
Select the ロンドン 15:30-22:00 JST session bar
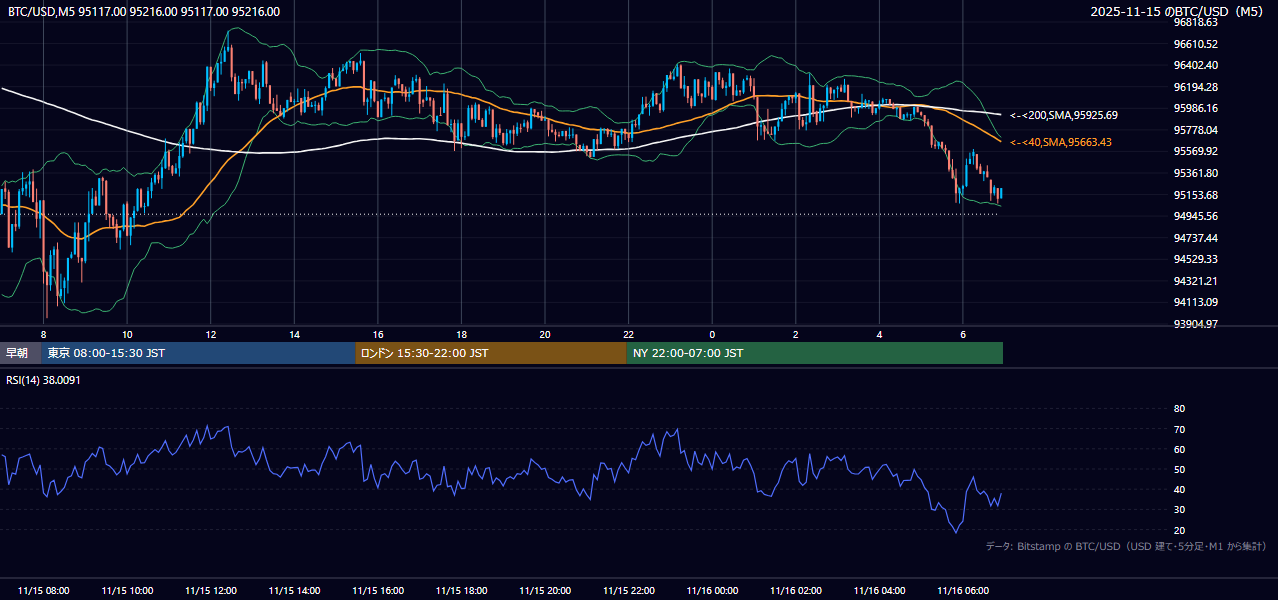coord(491,353)
